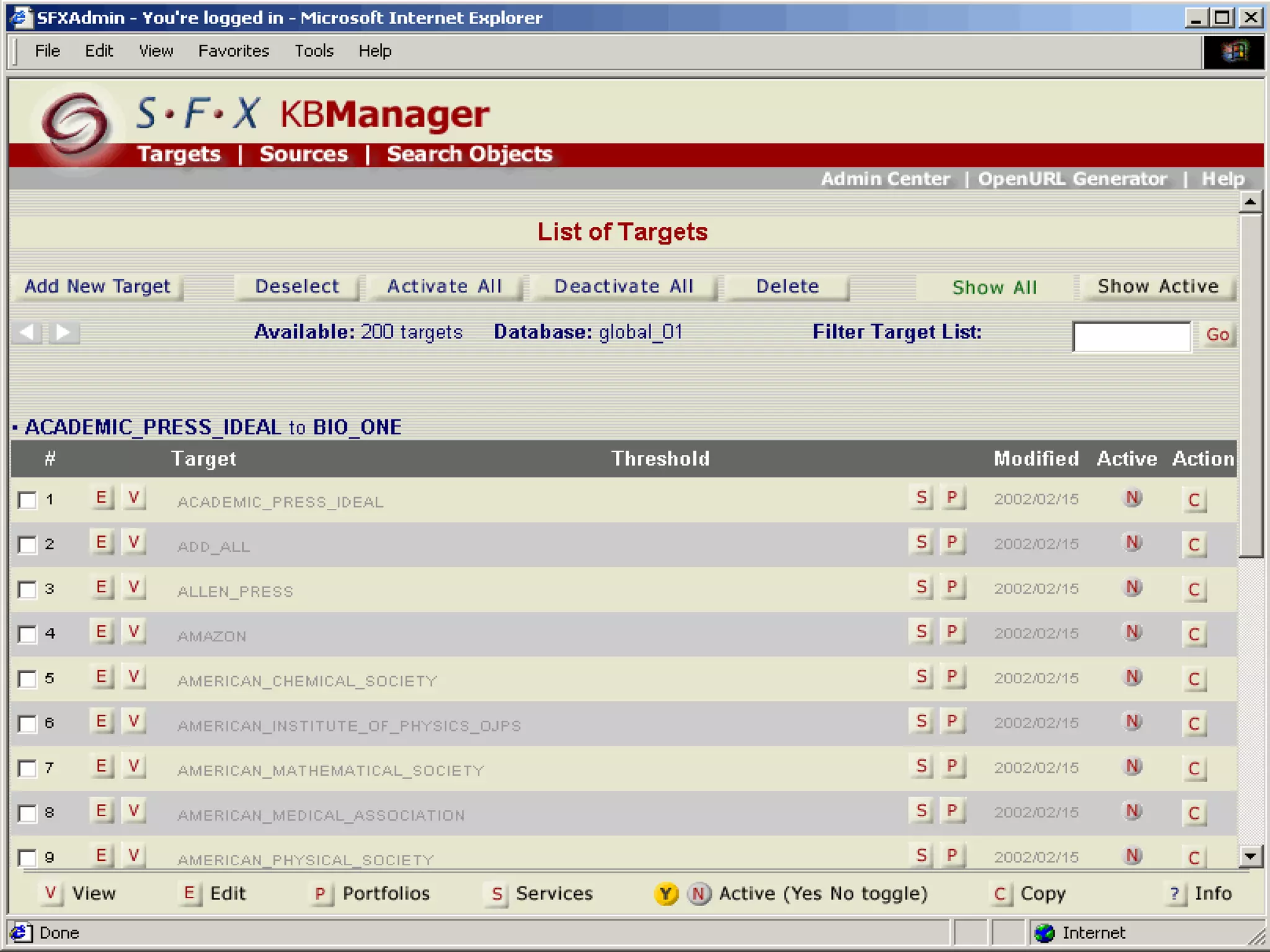1270x952 pixels.
Task: Click the vertical scrollbar thumb
Action: pyautogui.click(x=1250, y=386)
